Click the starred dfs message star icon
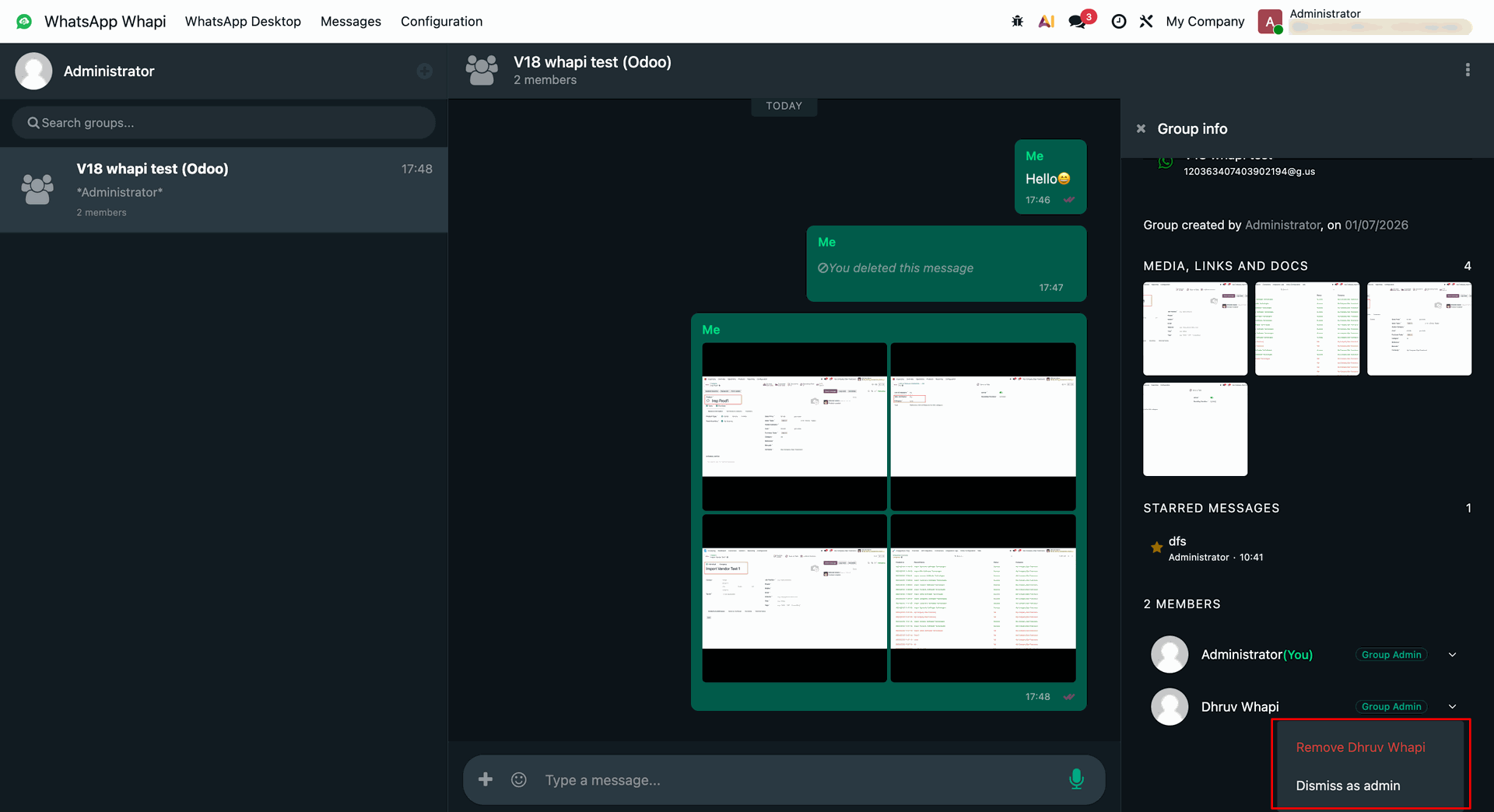 click(1157, 548)
